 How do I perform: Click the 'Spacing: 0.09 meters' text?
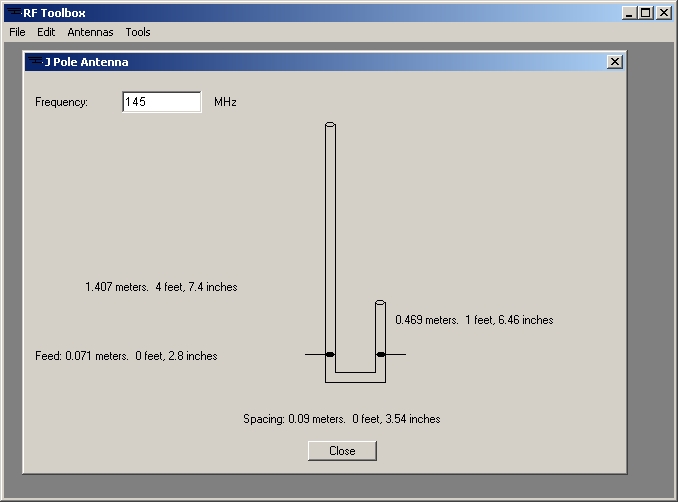click(294, 419)
